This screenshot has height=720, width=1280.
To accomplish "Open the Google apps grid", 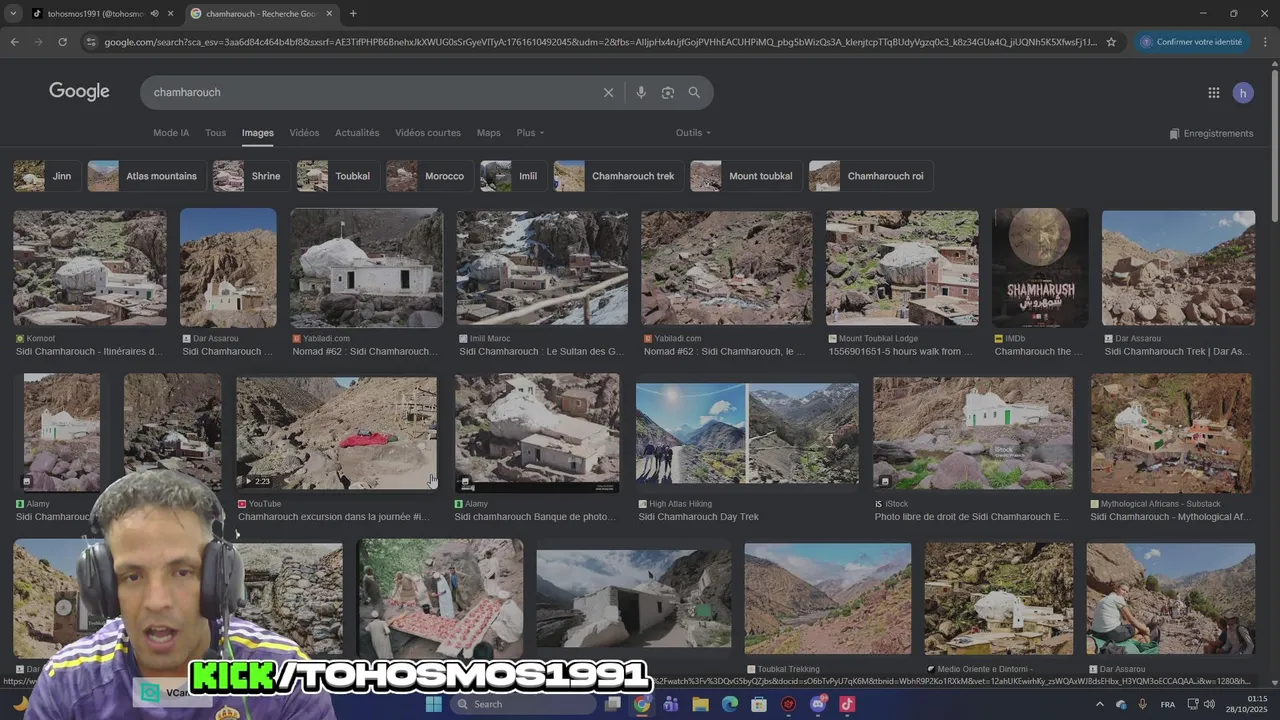I will [x=1213, y=93].
